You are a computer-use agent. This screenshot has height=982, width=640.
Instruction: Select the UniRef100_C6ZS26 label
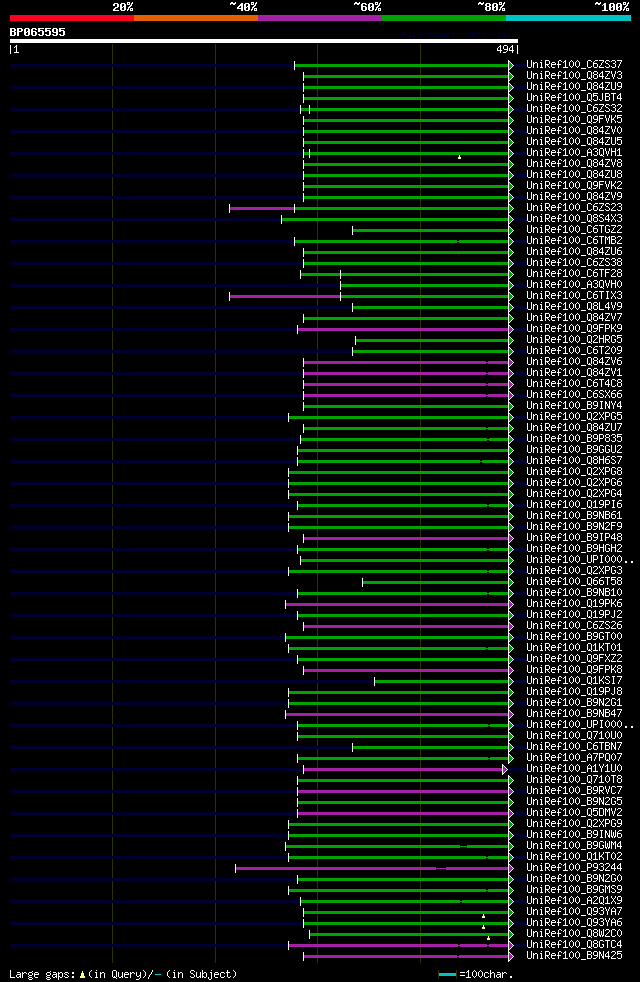point(574,626)
